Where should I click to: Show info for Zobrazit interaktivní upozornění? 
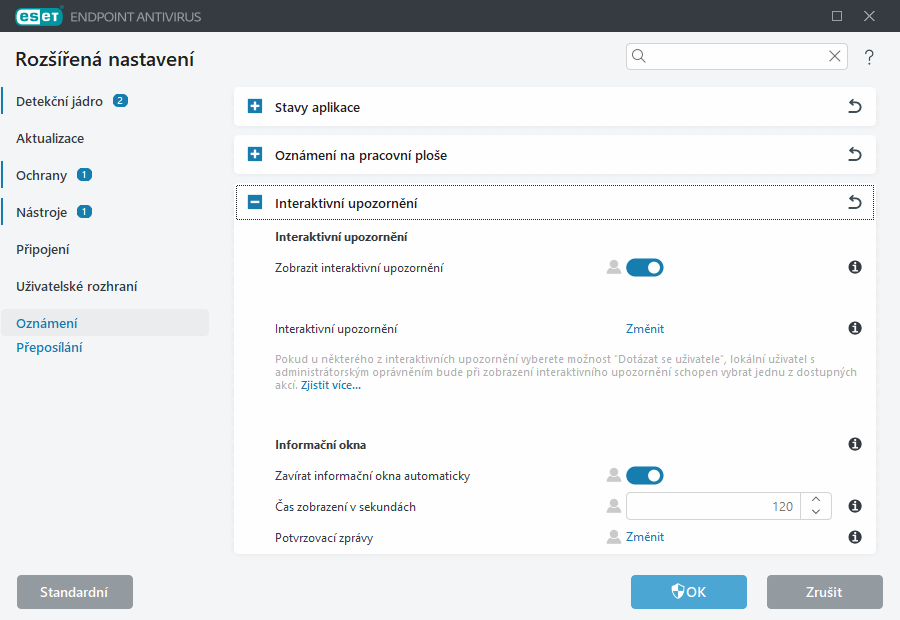click(855, 267)
